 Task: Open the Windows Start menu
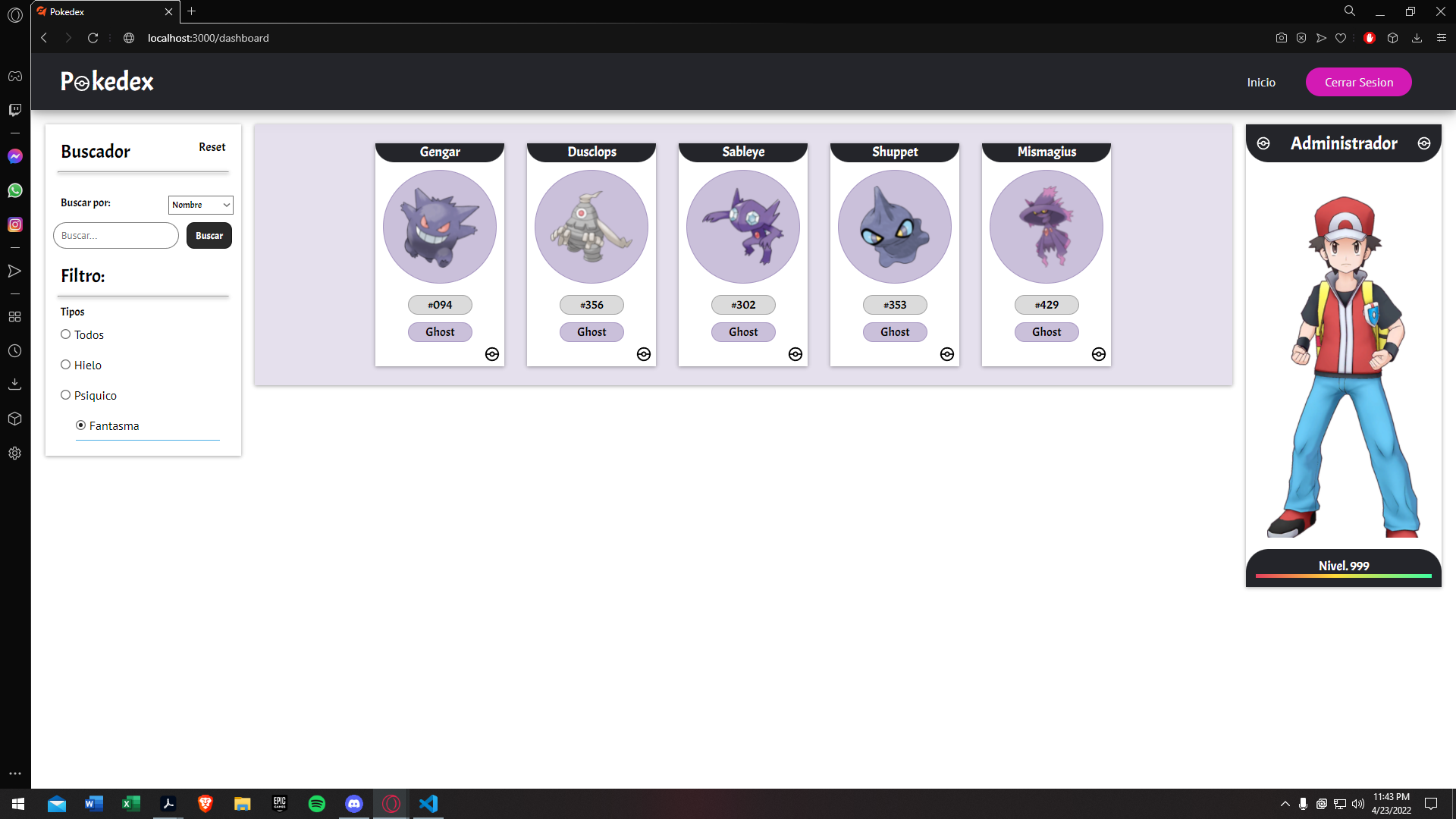(18, 804)
